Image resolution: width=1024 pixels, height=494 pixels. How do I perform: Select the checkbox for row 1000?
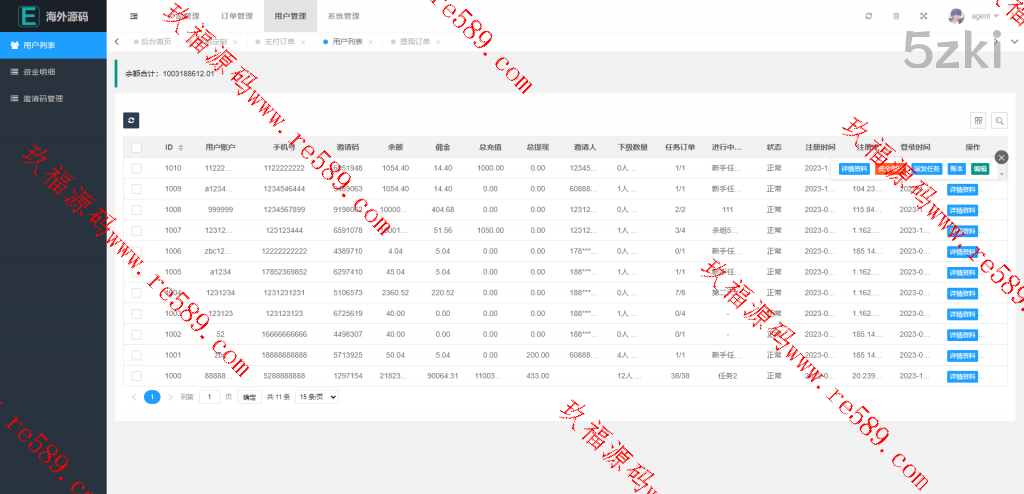pyautogui.click(x=136, y=376)
